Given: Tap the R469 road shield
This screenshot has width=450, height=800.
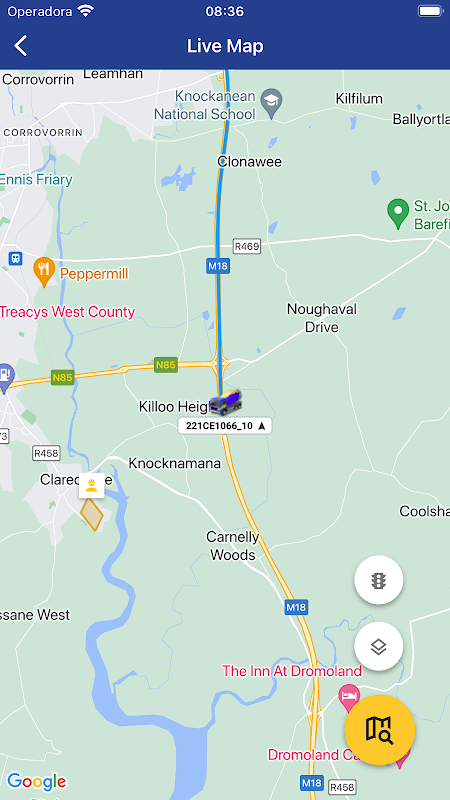Looking at the screenshot, I should pos(247,247).
